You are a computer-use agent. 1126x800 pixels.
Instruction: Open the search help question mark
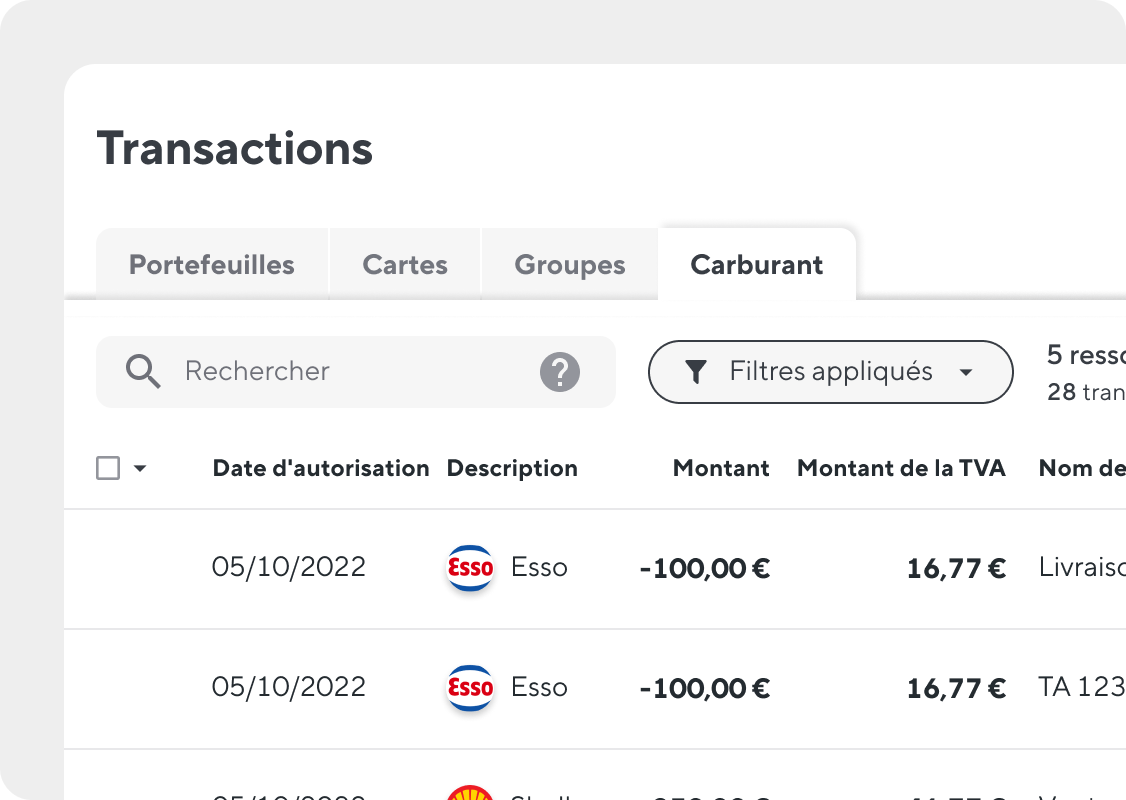tap(559, 372)
